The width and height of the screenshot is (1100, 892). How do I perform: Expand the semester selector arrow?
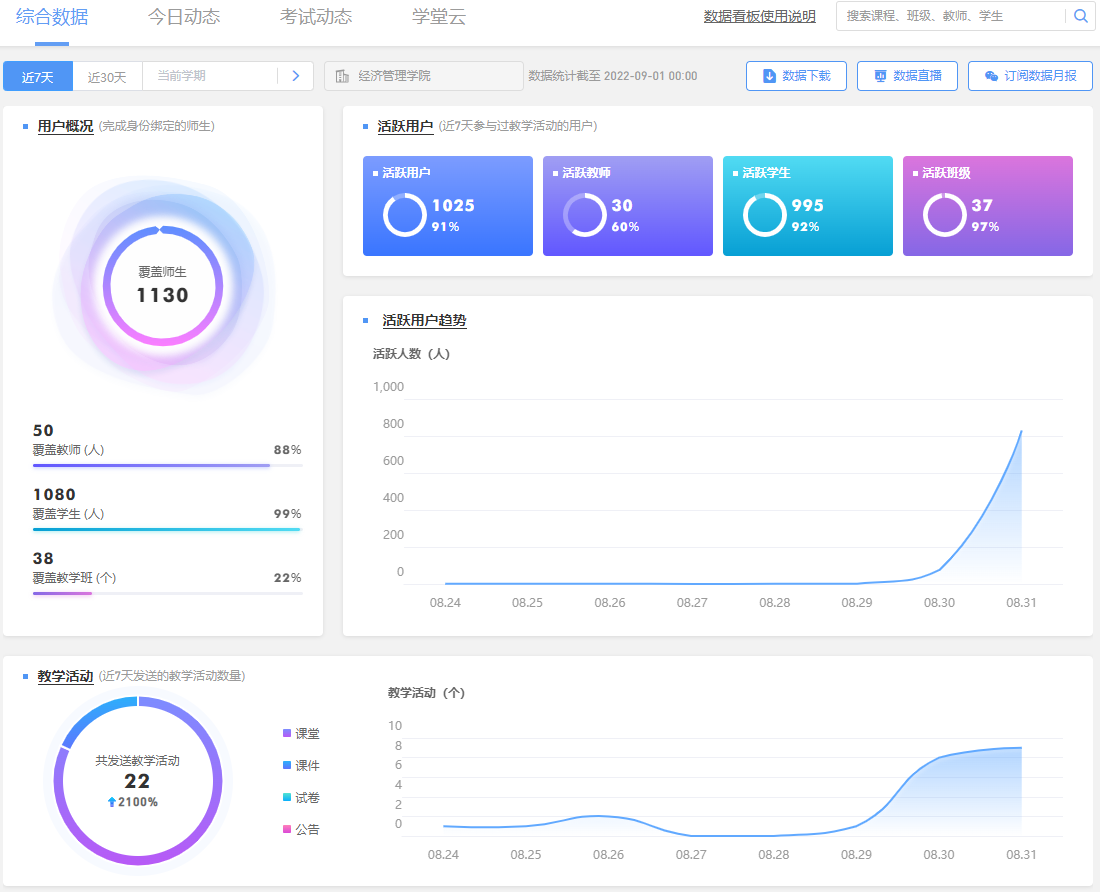click(x=295, y=76)
